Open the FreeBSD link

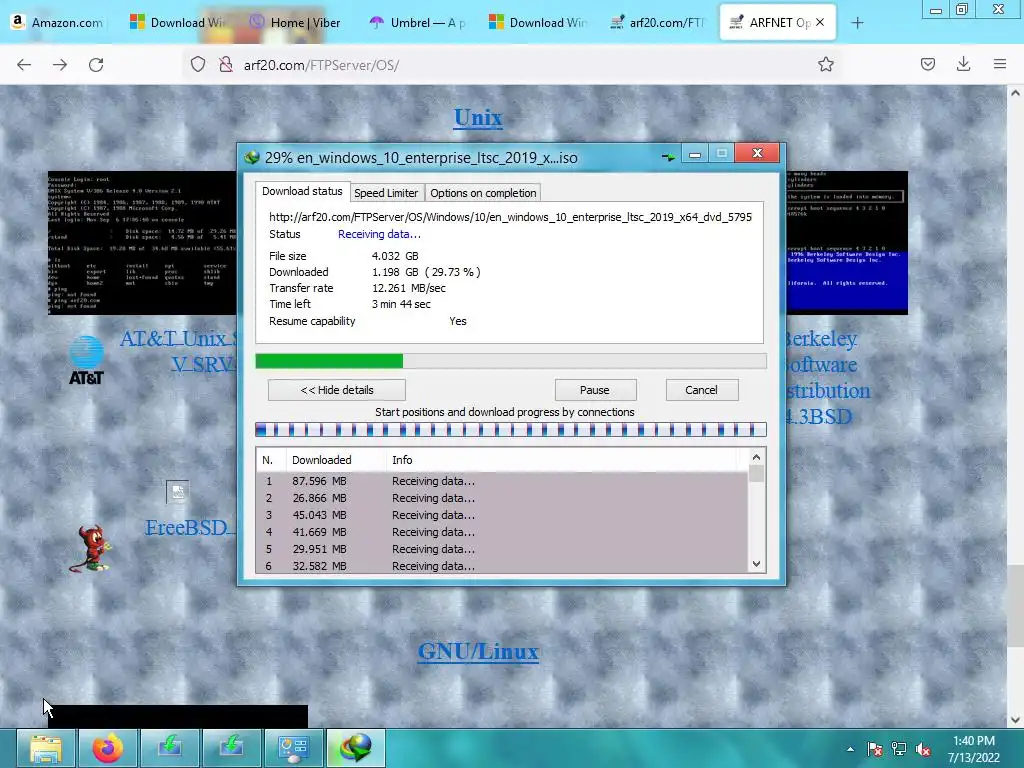click(x=189, y=527)
